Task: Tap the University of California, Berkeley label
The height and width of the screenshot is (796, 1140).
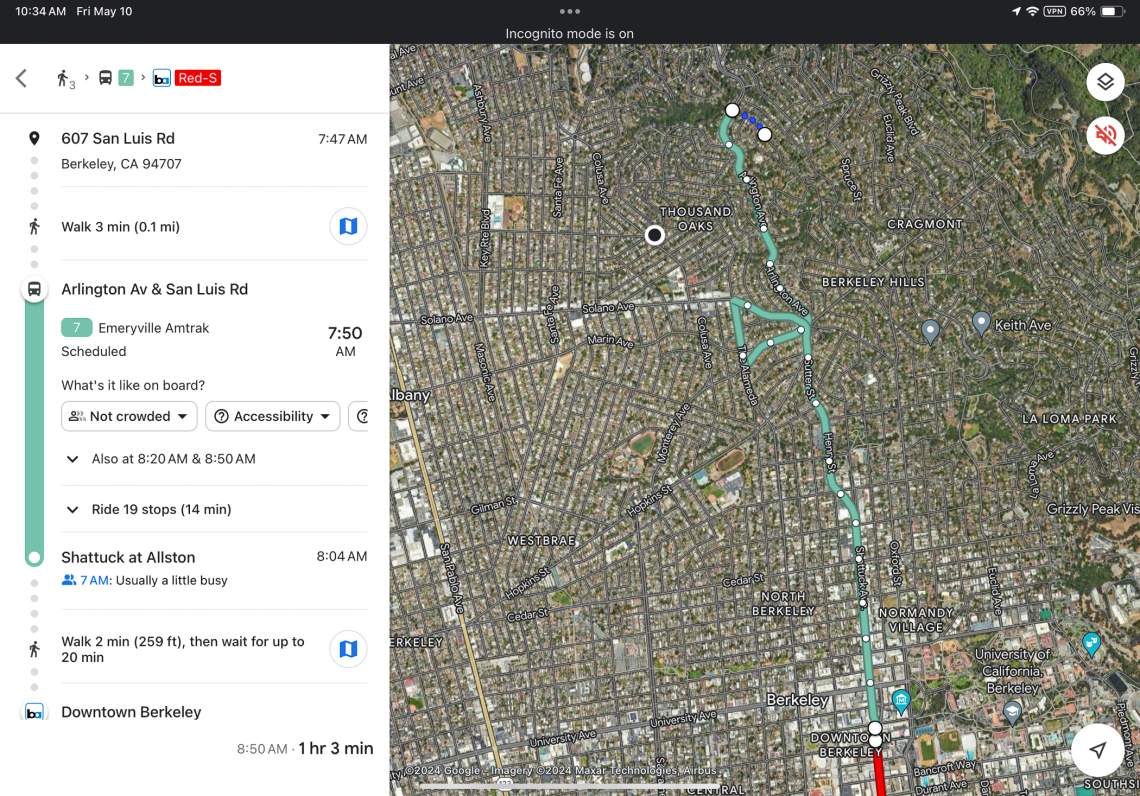Action: [1011, 671]
